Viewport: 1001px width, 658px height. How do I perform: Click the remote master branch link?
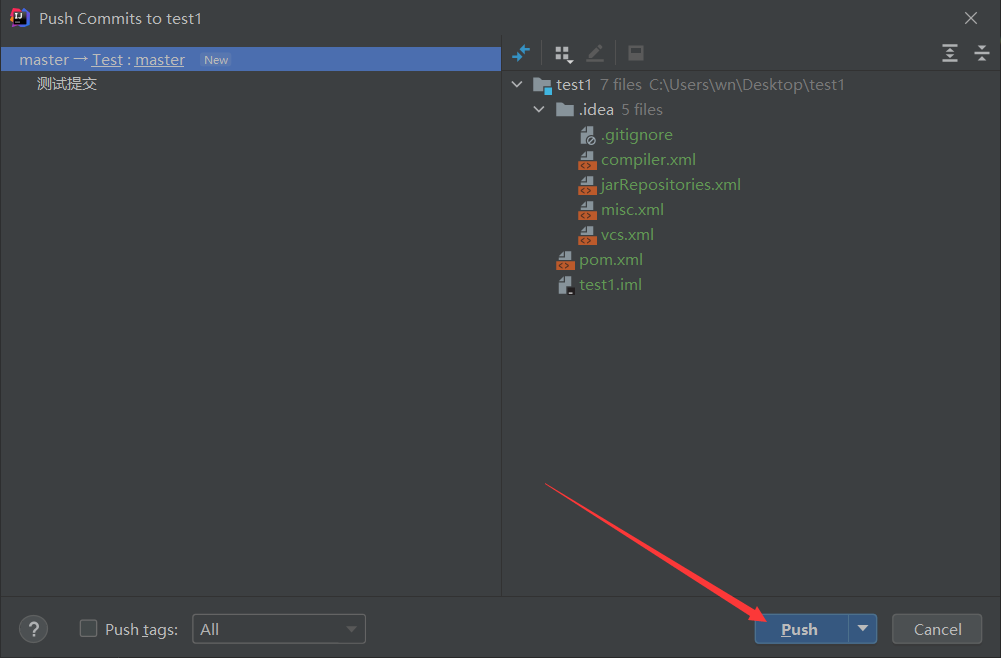[160, 59]
